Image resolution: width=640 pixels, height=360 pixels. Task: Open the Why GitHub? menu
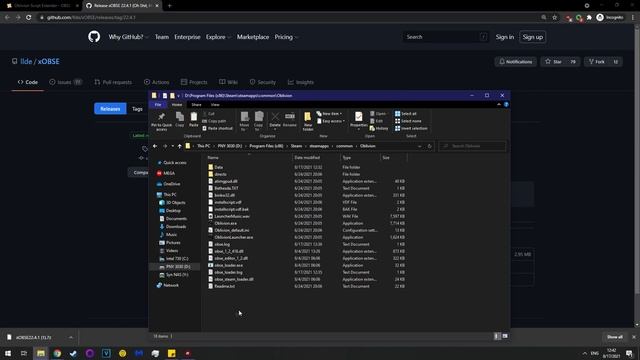(128, 37)
